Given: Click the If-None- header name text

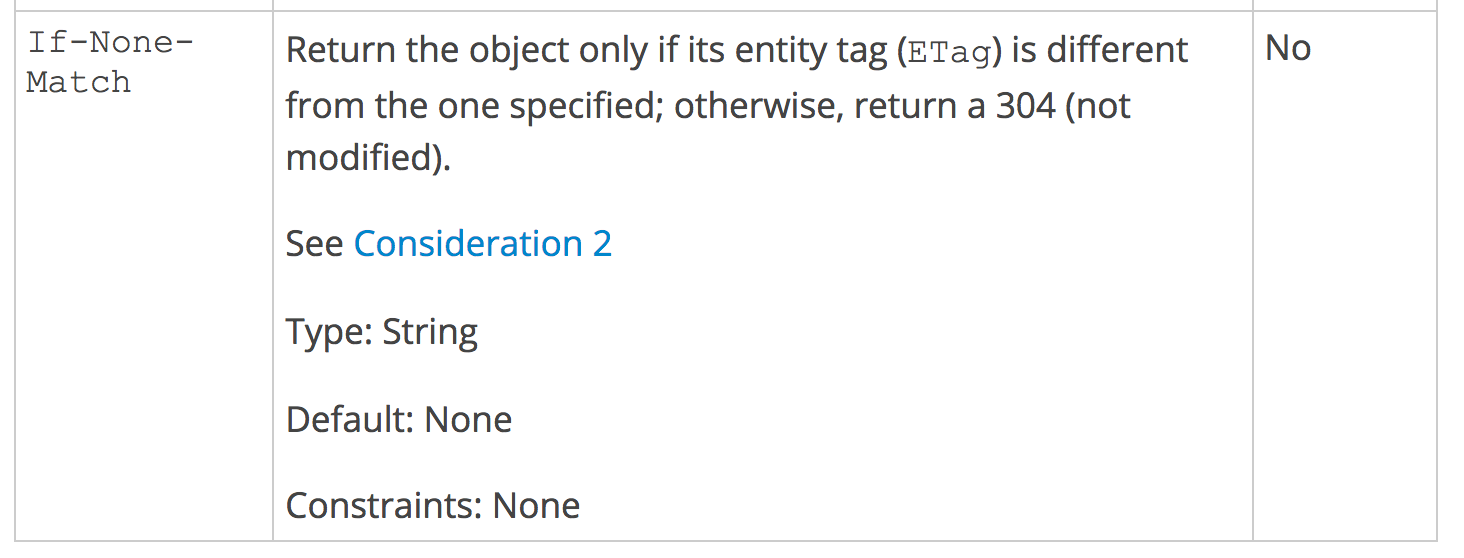Looking at the screenshot, I should [x=111, y=43].
